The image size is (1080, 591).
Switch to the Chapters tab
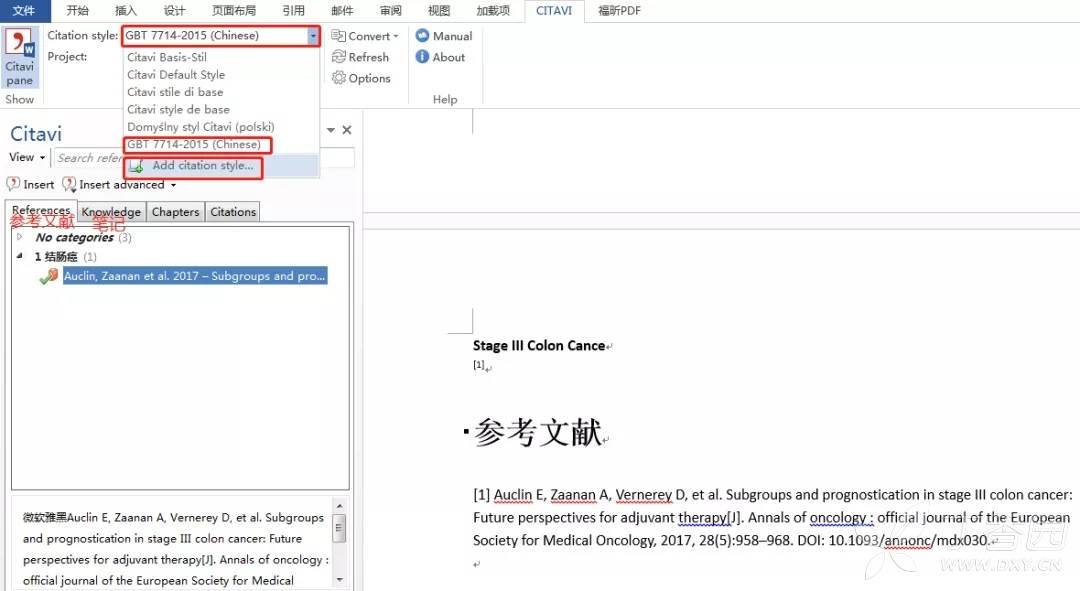pyautogui.click(x=175, y=212)
